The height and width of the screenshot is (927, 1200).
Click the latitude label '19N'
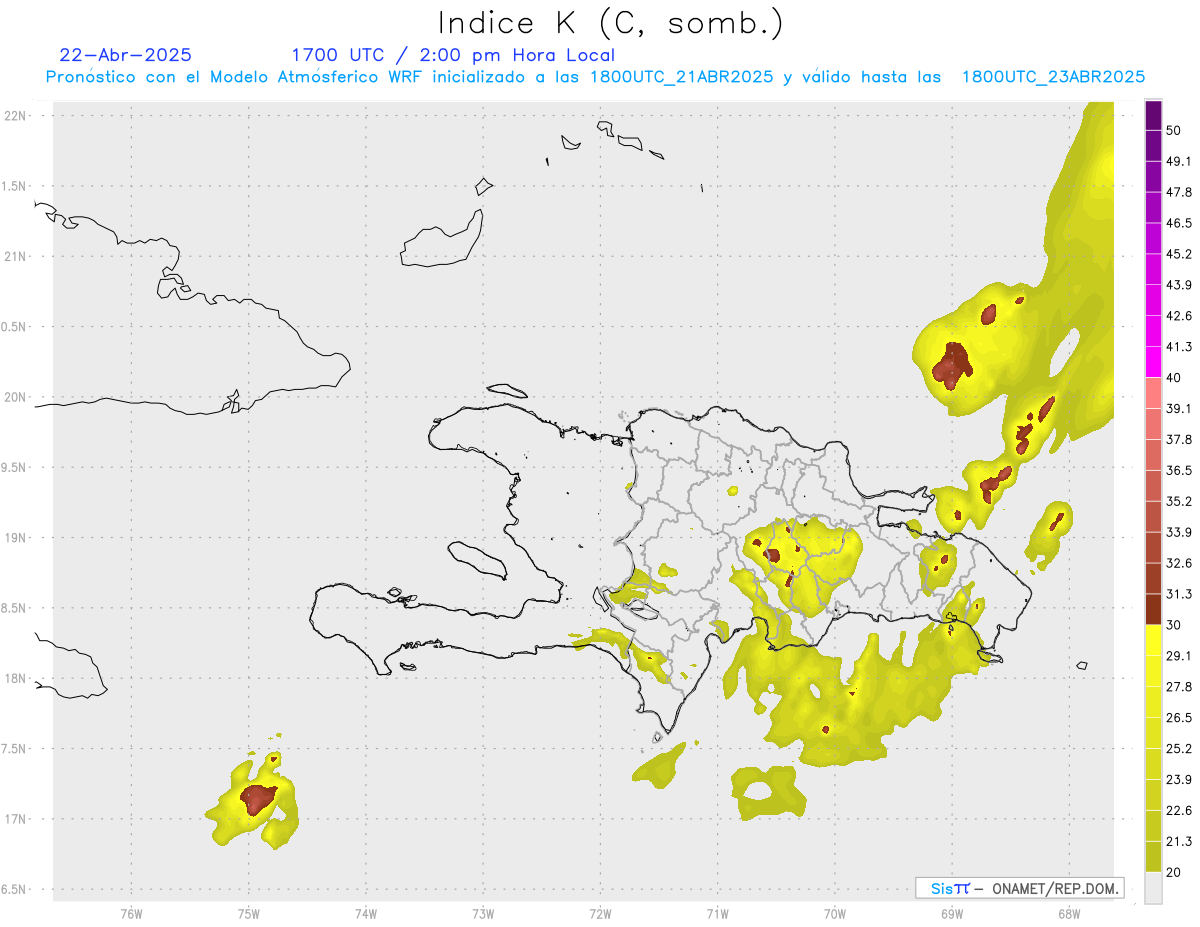16,538
